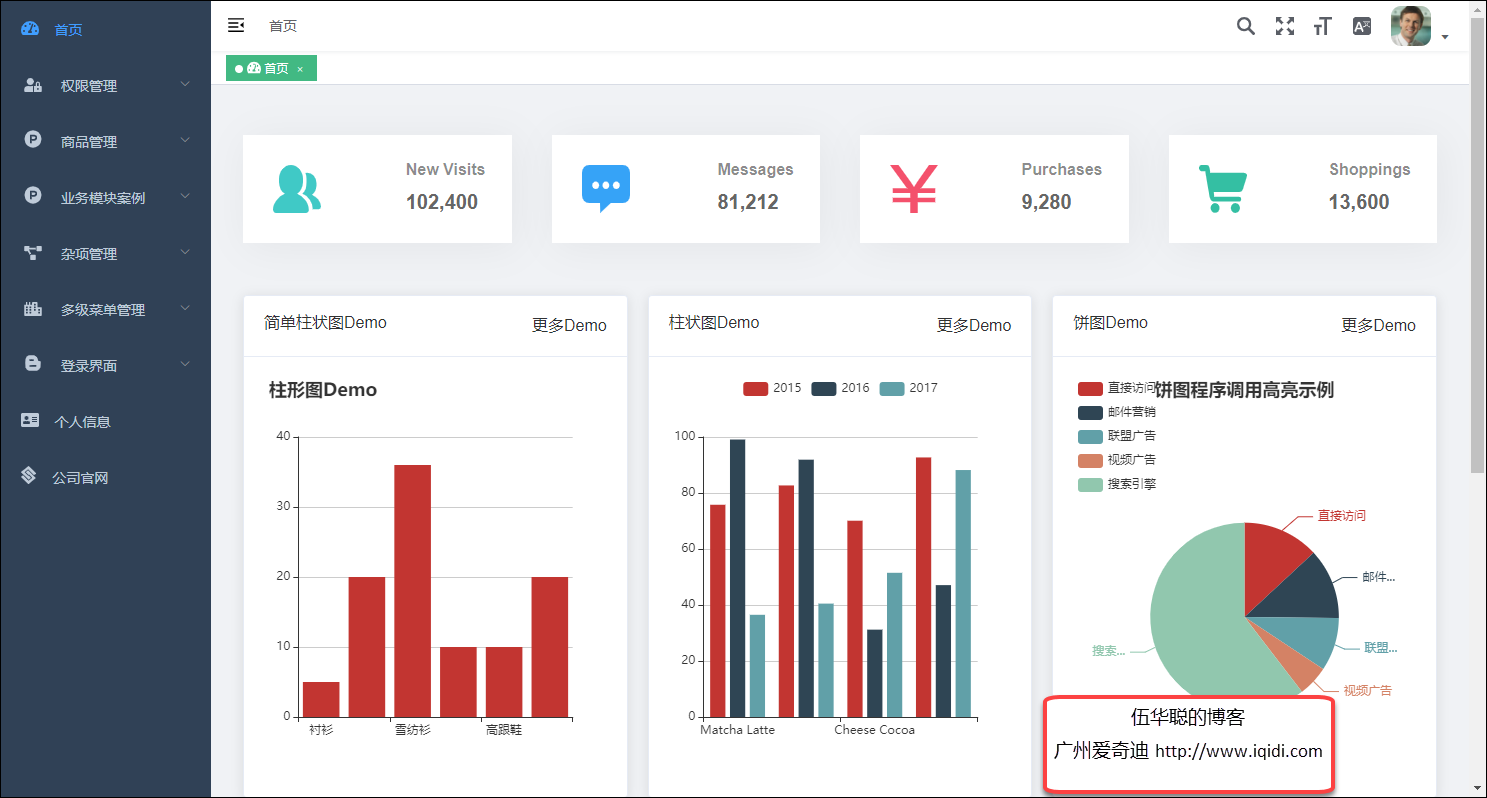The width and height of the screenshot is (1487, 798).
Task: Open 首页 in the sidebar menu
Action: pos(105,29)
